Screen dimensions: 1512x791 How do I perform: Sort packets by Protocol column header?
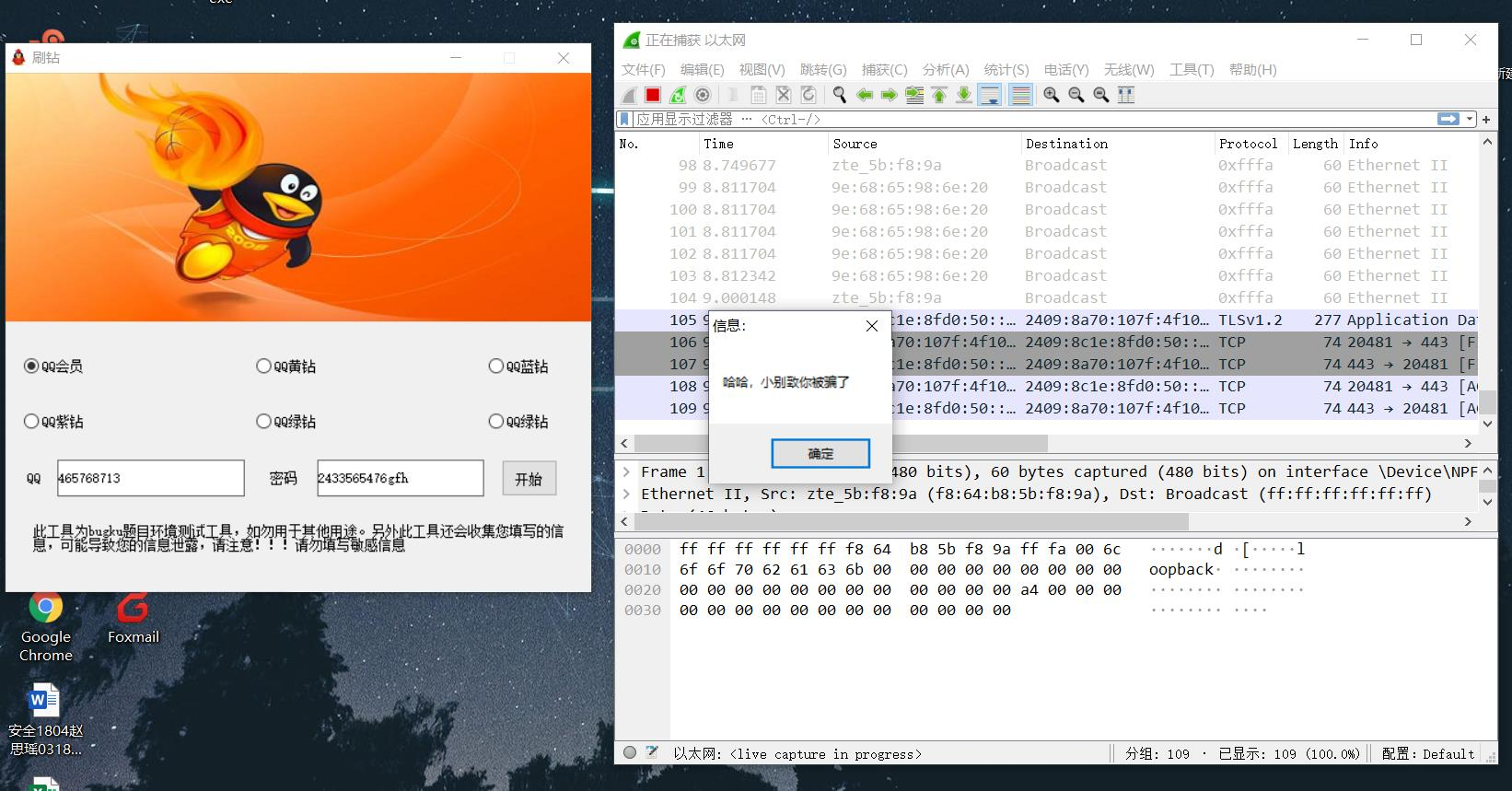[x=1248, y=144]
